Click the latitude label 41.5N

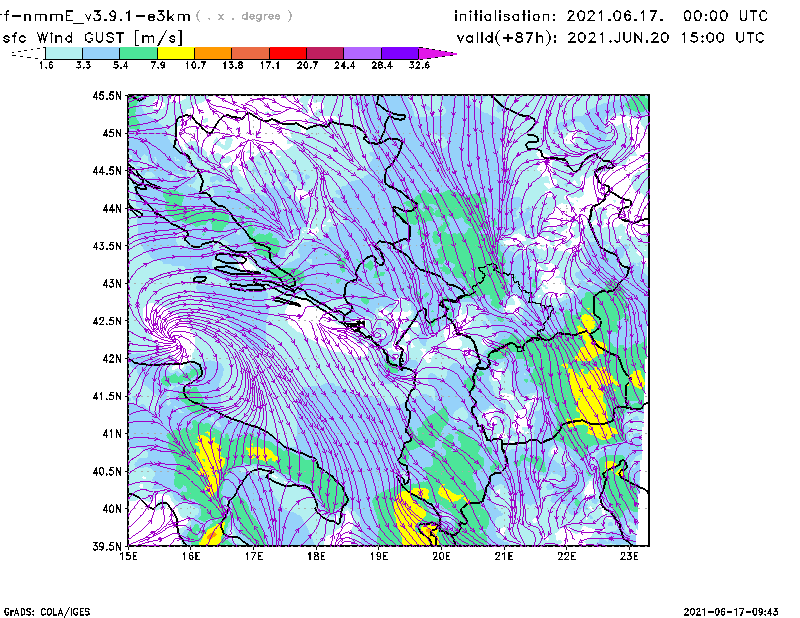point(107,396)
